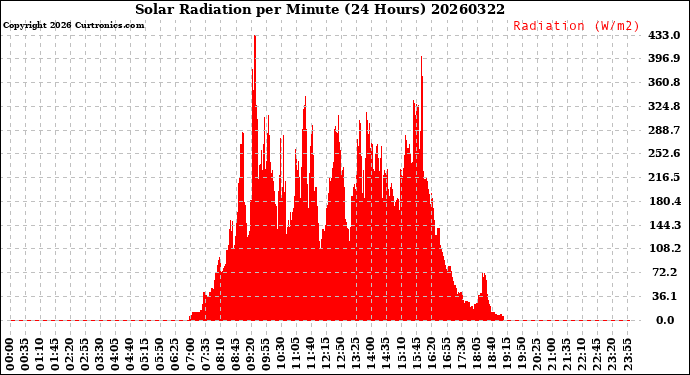Click the 'Radiation (W/m2)' legend label
This screenshot has height=375, width=690.
pos(576,26)
